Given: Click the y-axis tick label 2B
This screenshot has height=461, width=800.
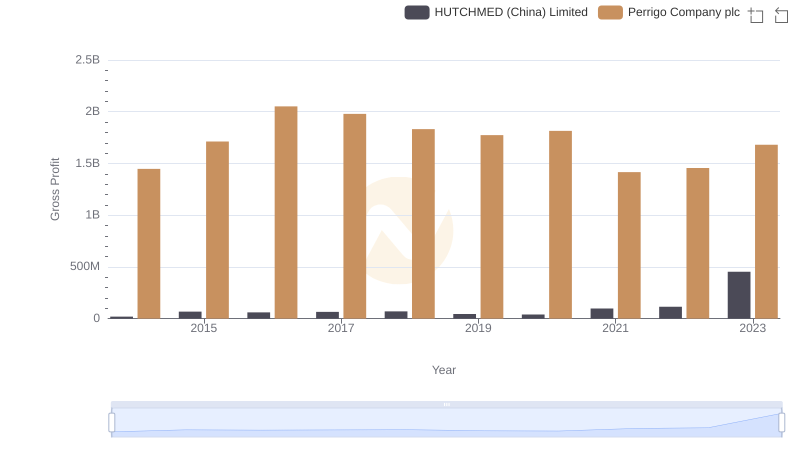Looking at the screenshot, I should pos(92,111).
